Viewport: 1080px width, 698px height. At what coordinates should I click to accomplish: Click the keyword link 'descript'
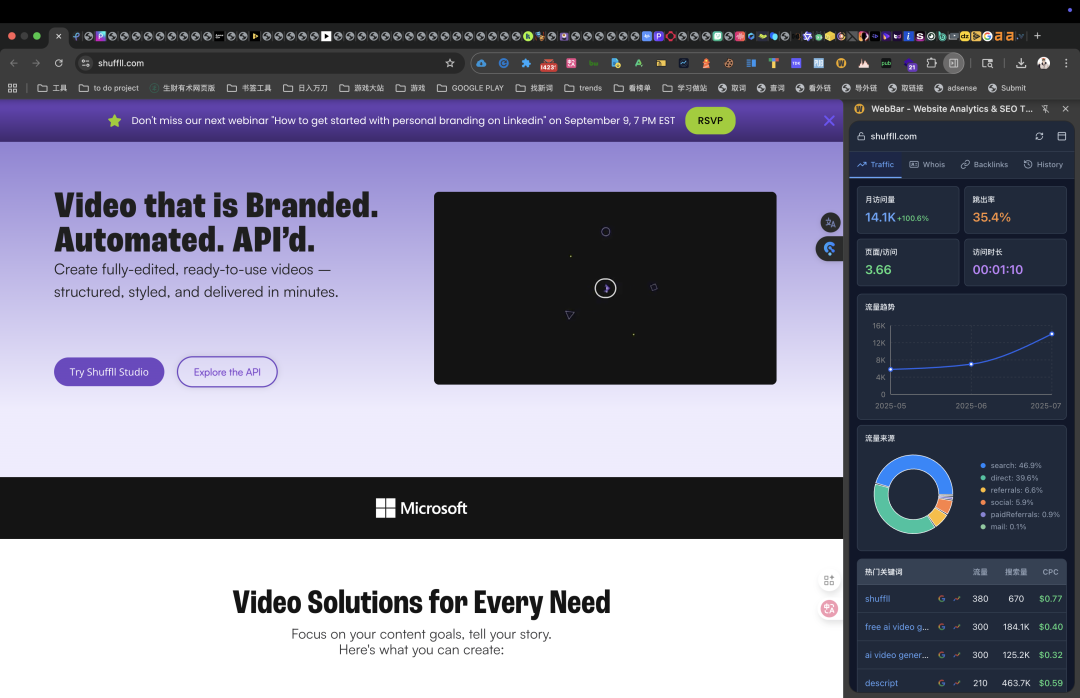point(882,683)
